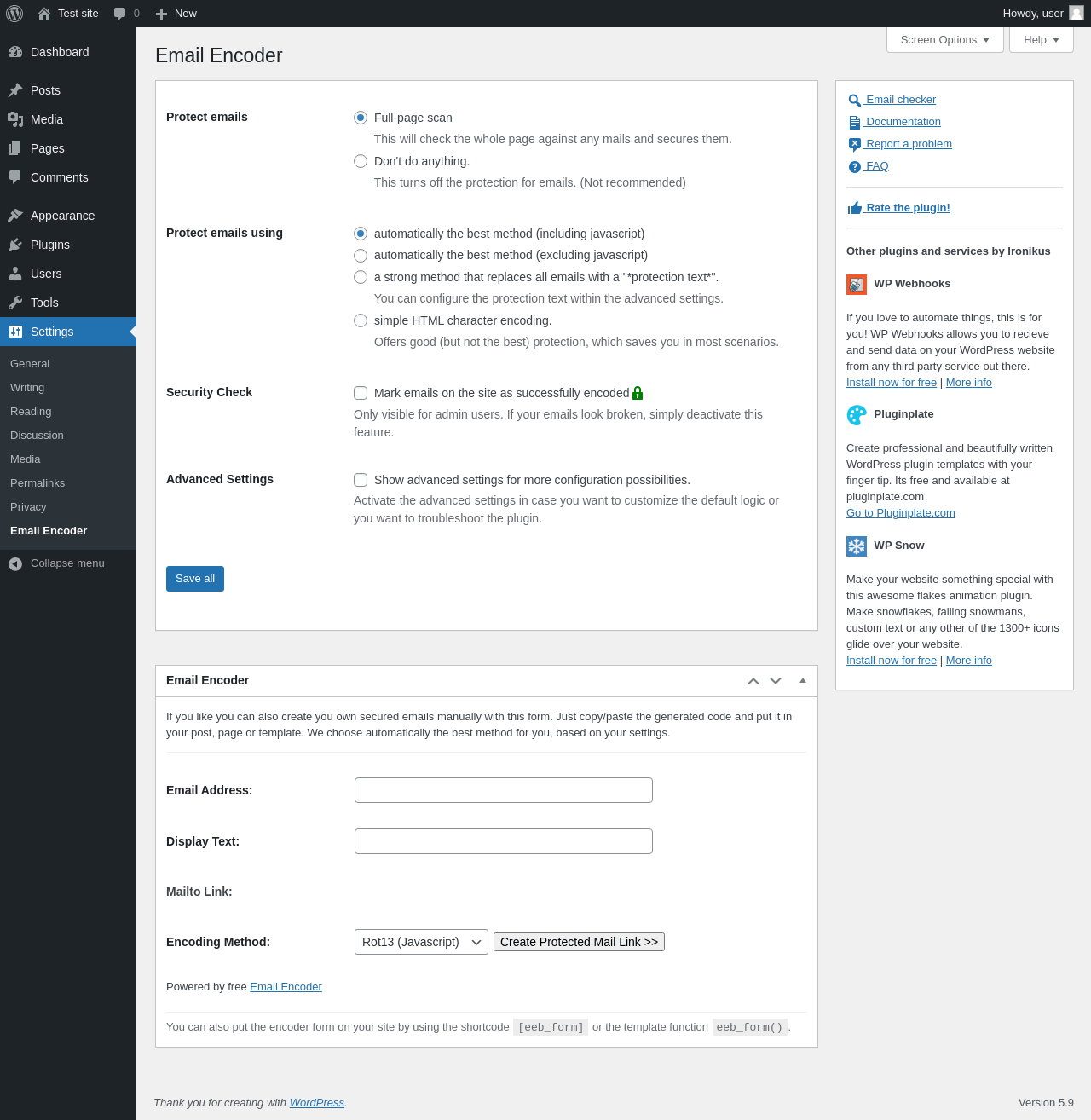This screenshot has width=1091, height=1120.
Task: Click the Test site home icon
Action: [x=44, y=14]
